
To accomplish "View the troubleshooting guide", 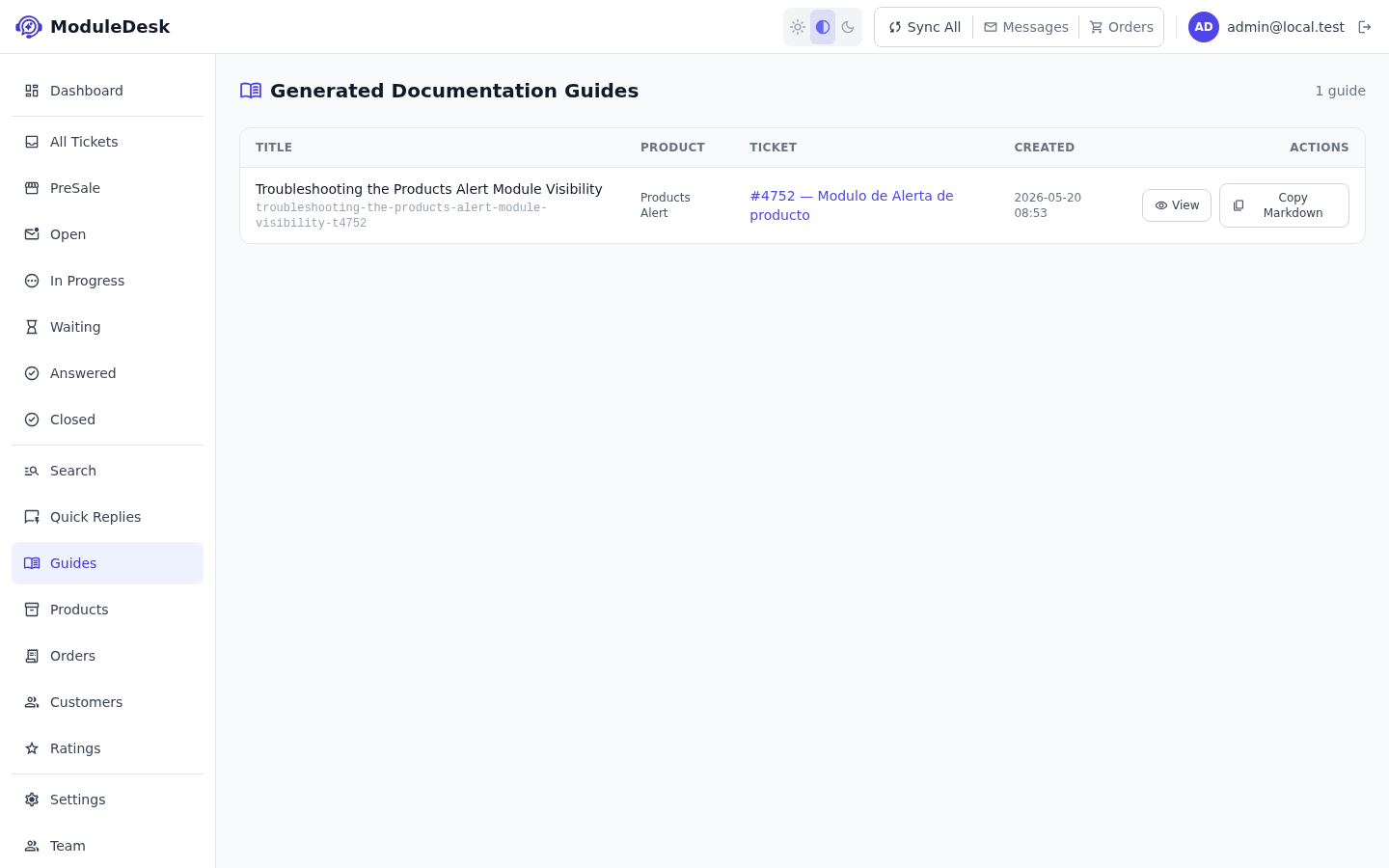I will [x=1177, y=205].
